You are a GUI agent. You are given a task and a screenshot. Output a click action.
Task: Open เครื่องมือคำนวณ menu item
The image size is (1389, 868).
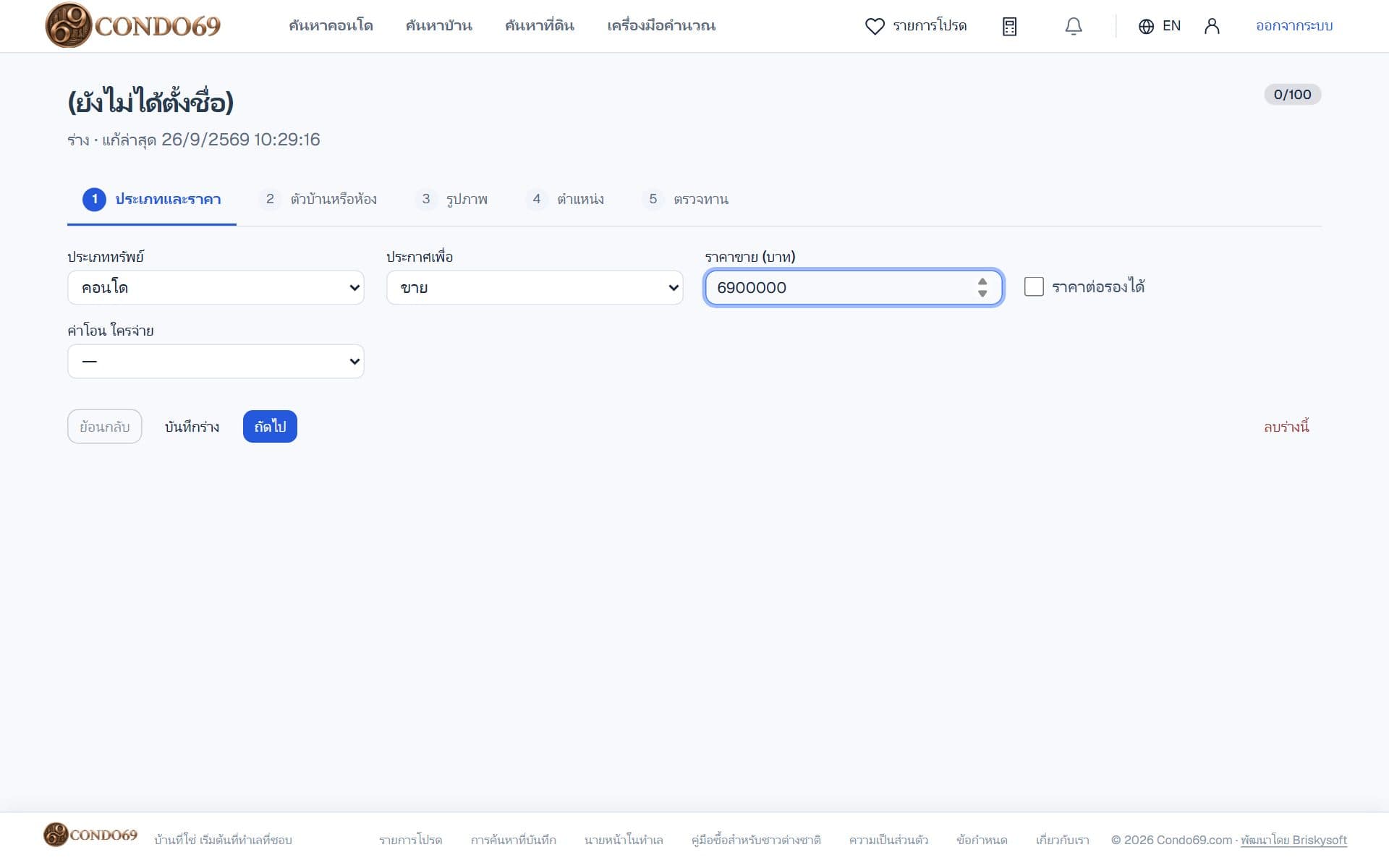[661, 26]
